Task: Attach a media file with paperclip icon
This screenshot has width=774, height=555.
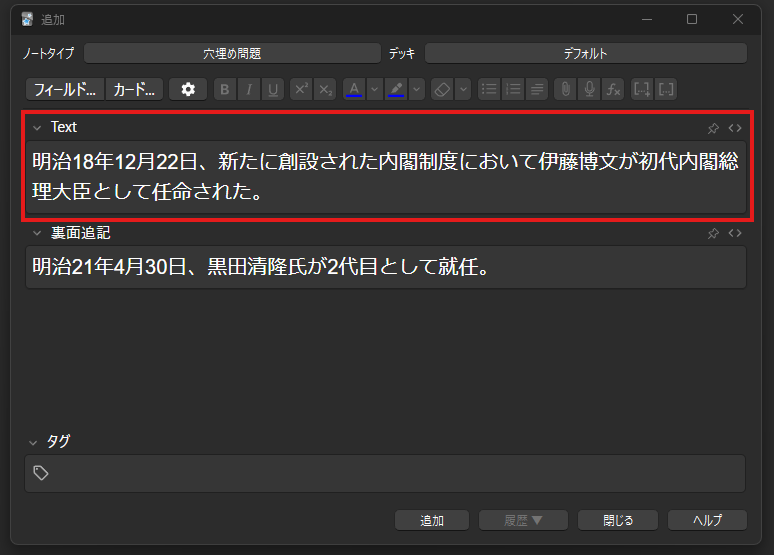Action: (x=565, y=89)
